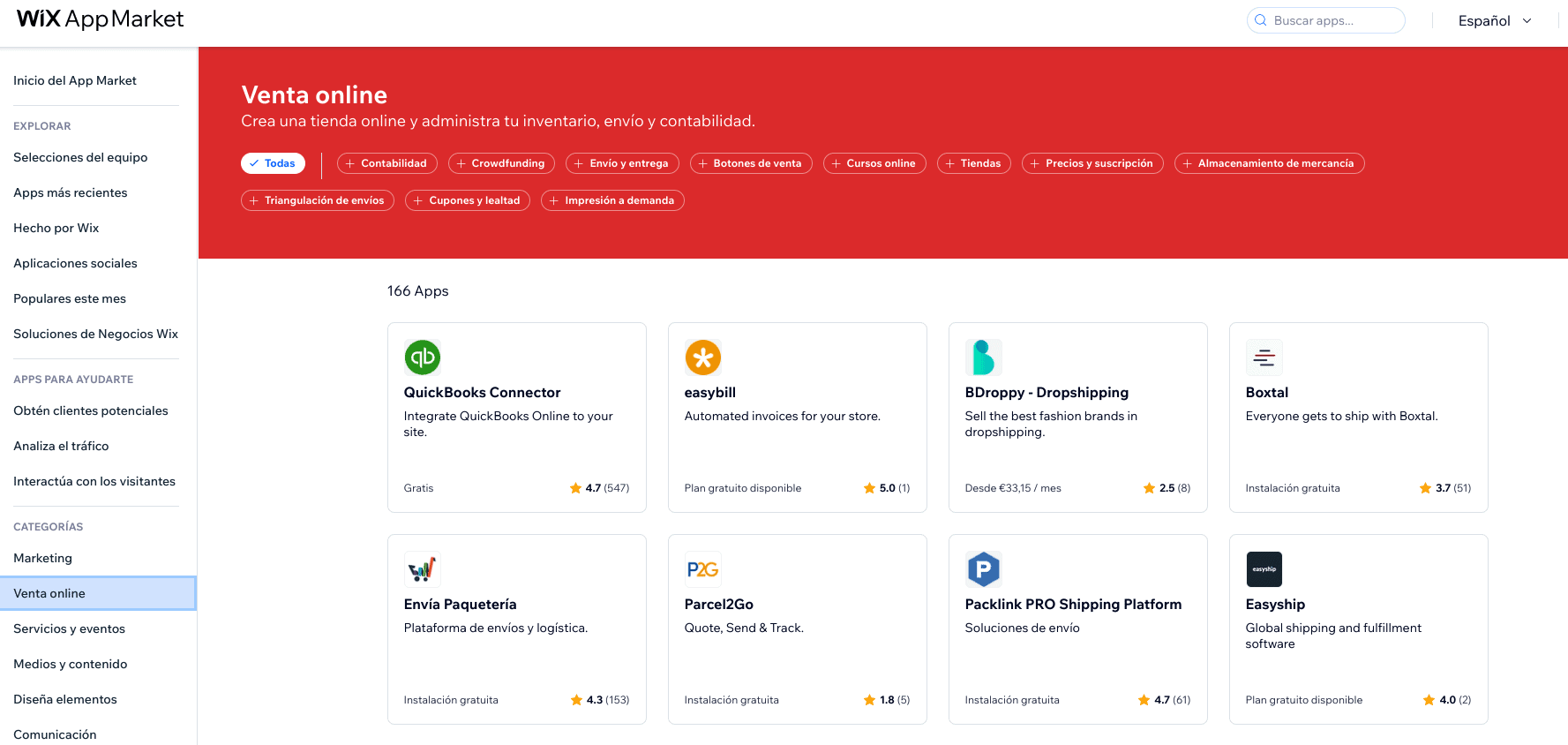This screenshot has width=1568, height=745.
Task: Select Servicios y eventos category
Action: click(x=69, y=628)
